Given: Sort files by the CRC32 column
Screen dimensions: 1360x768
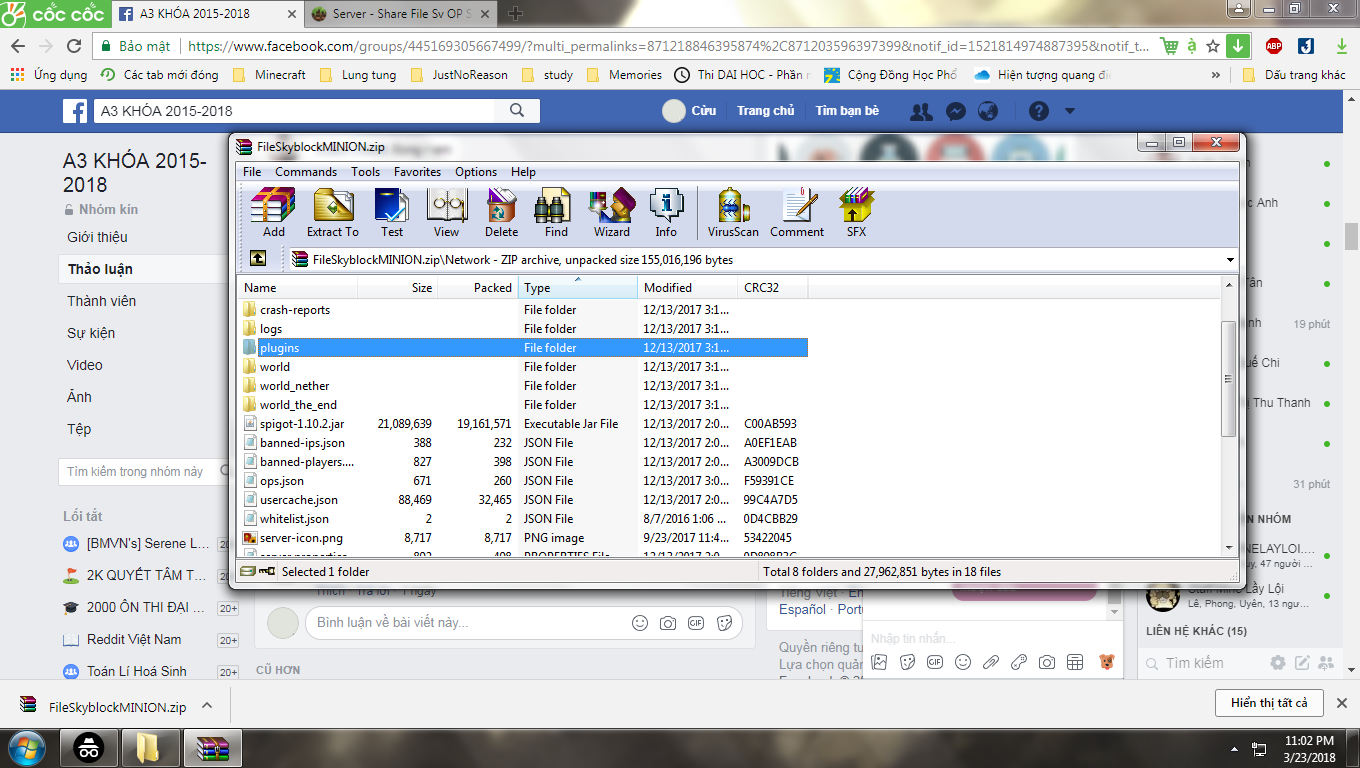Looking at the screenshot, I should pyautogui.click(x=773, y=288).
